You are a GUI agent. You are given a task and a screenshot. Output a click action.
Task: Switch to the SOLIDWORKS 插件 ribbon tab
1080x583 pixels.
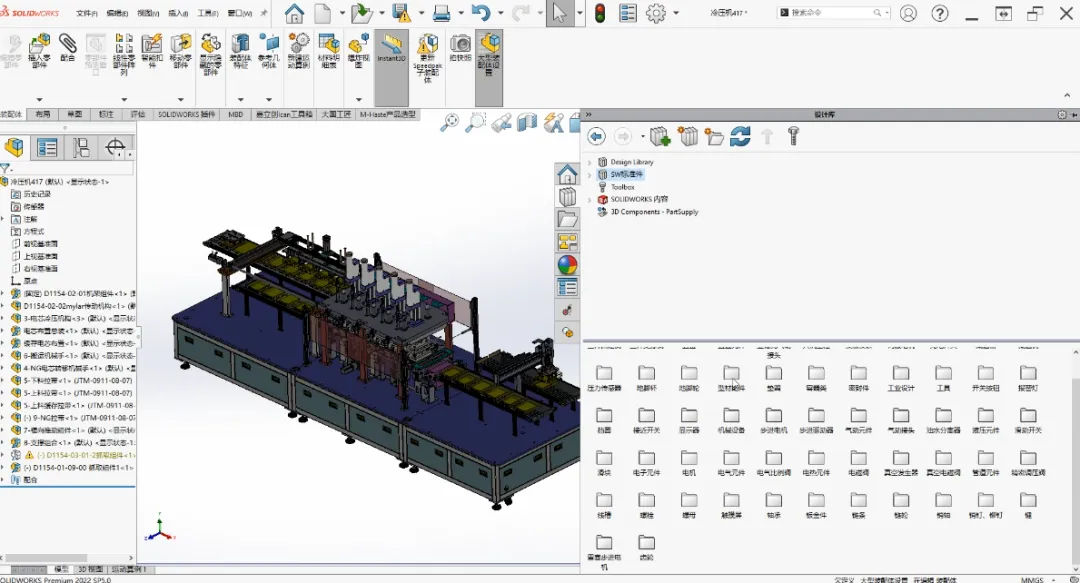click(x=186, y=115)
